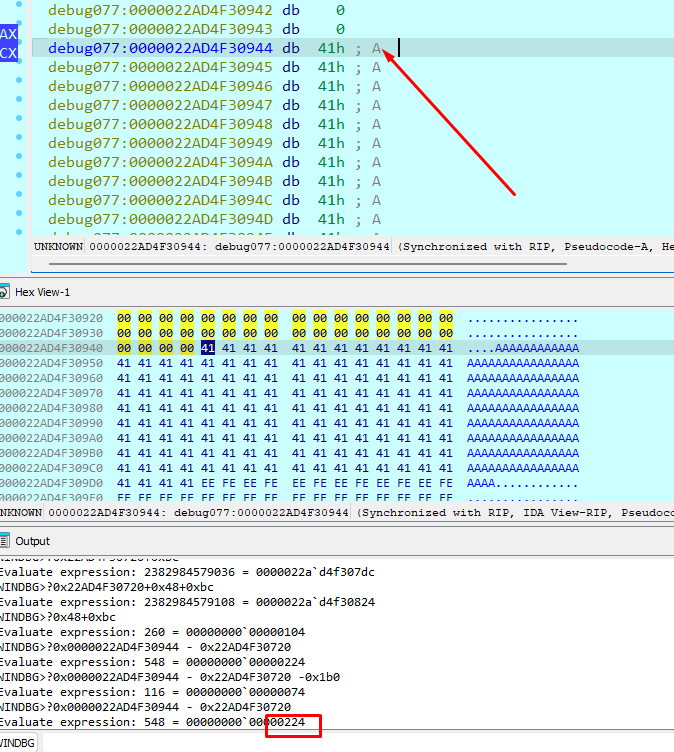Screen dimensions: 674x752
Task: Click the Output panel icon
Action: [x=4, y=541]
